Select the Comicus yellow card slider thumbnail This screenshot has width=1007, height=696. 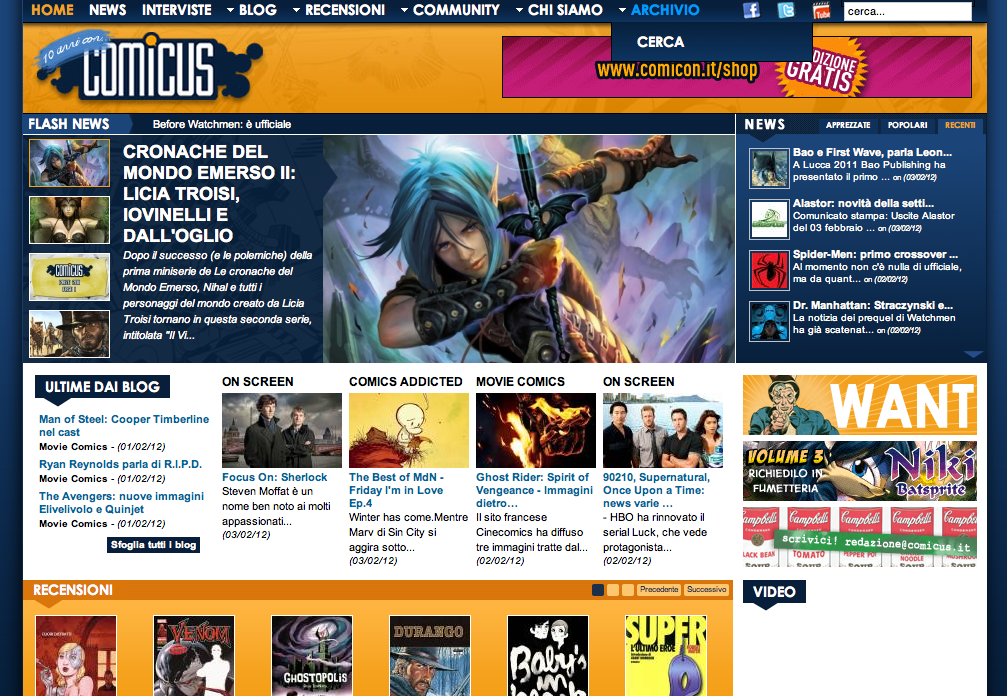point(69,277)
